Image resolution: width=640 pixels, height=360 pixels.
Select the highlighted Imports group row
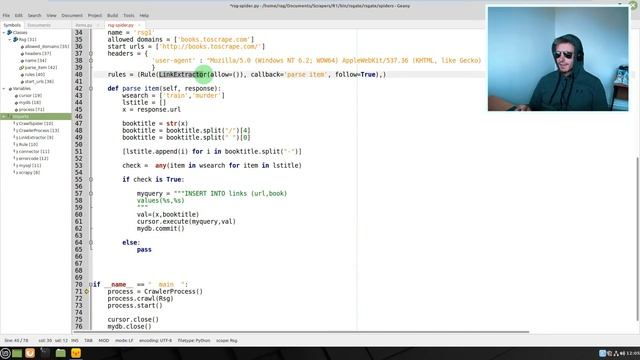36,117
